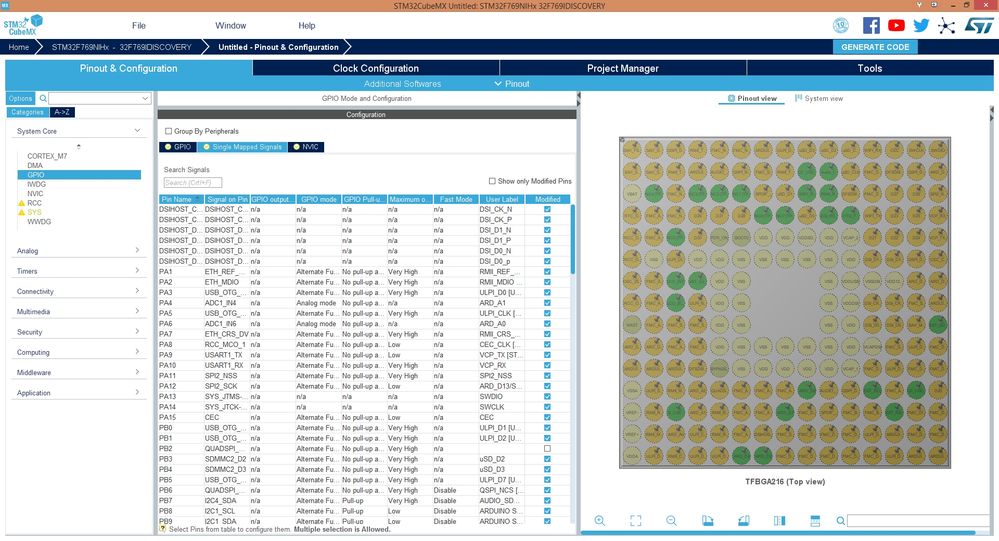Click the Options button
Viewport: 999px width, 541px height.
point(20,98)
